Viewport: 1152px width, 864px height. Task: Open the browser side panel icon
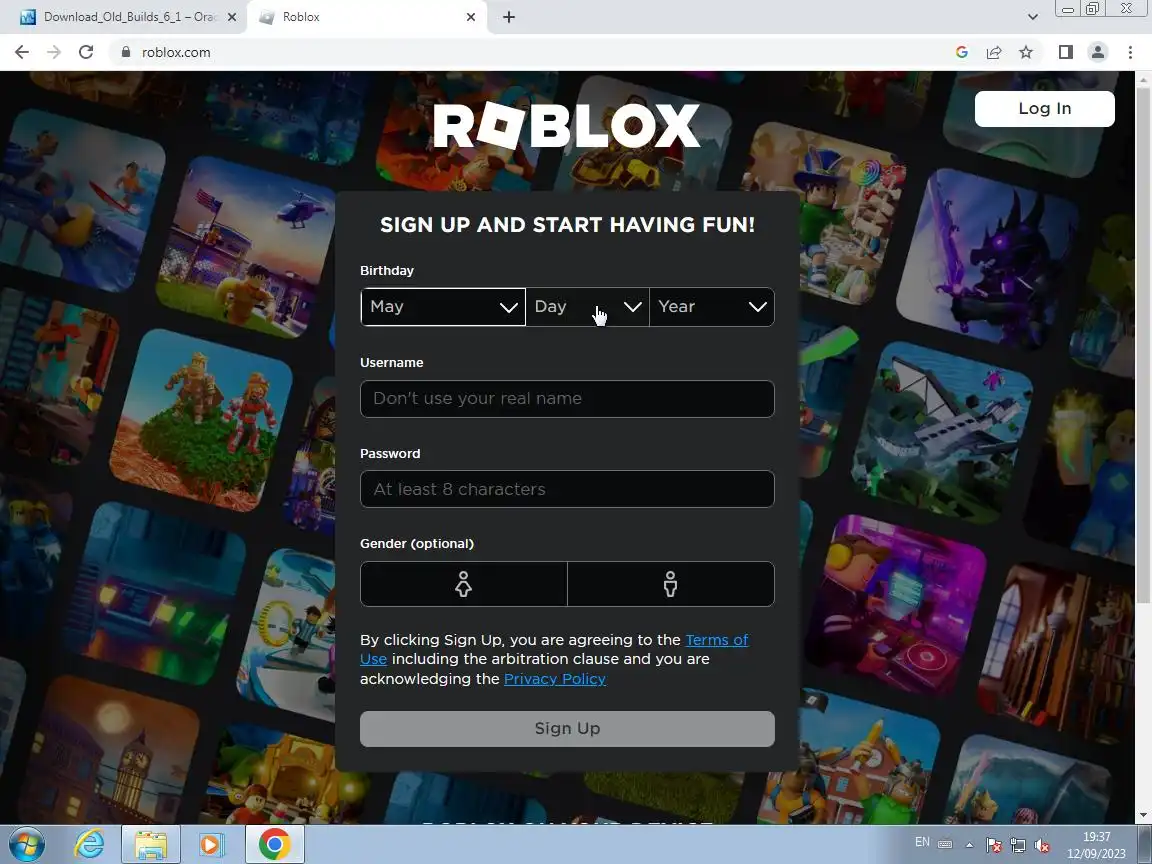1065,52
